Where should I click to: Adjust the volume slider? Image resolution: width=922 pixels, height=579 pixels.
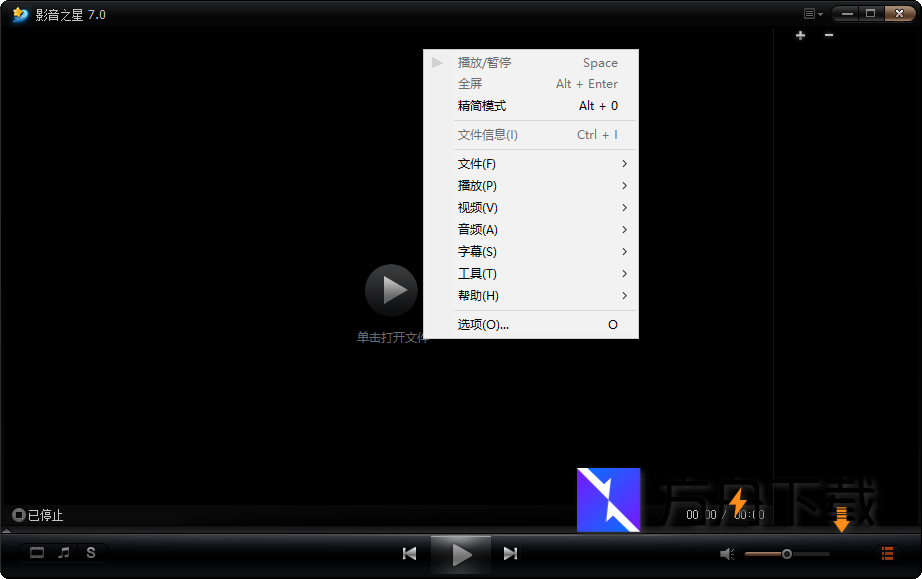(x=787, y=552)
